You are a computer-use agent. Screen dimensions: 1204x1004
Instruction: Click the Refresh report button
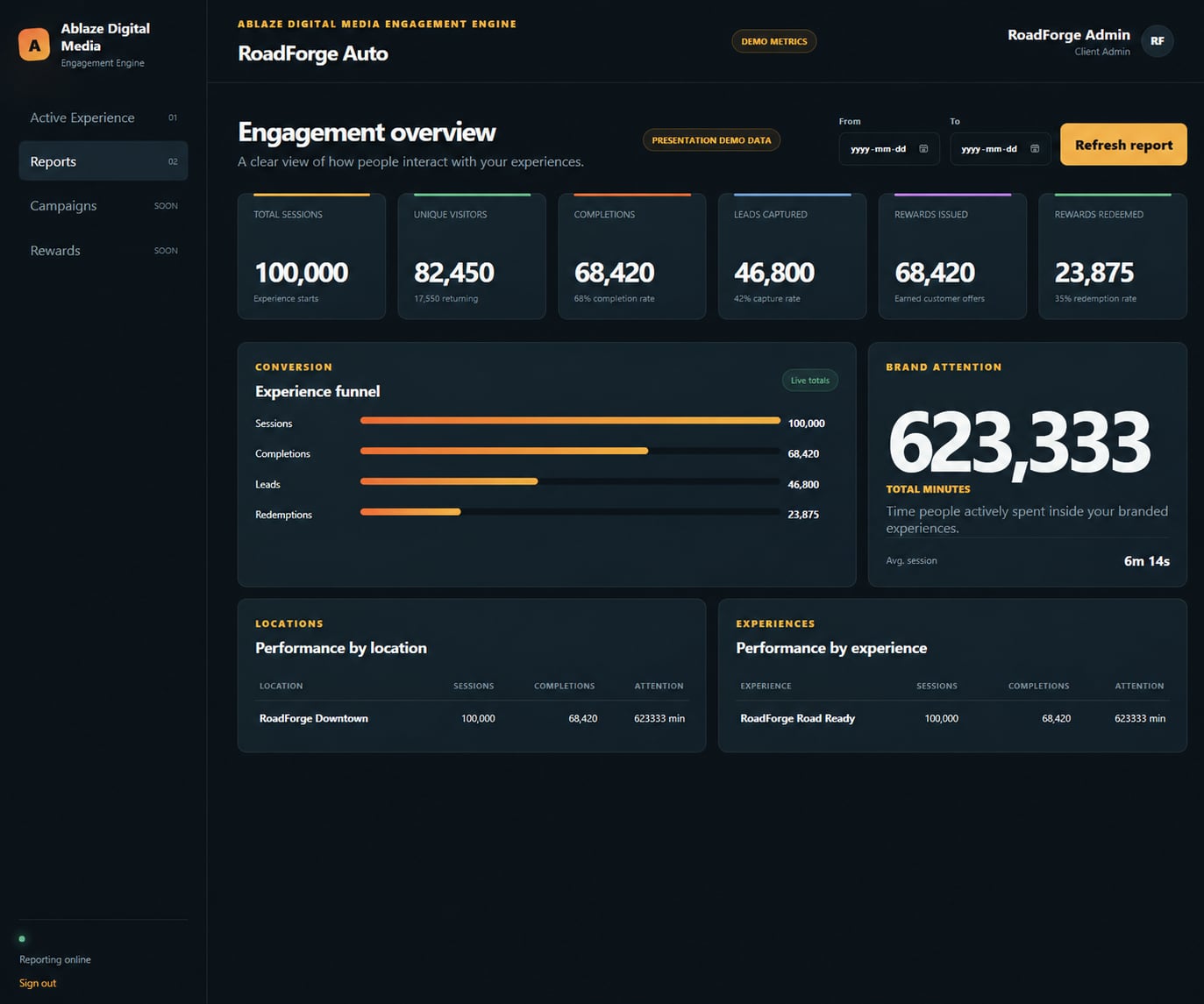(x=1123, y=145)
